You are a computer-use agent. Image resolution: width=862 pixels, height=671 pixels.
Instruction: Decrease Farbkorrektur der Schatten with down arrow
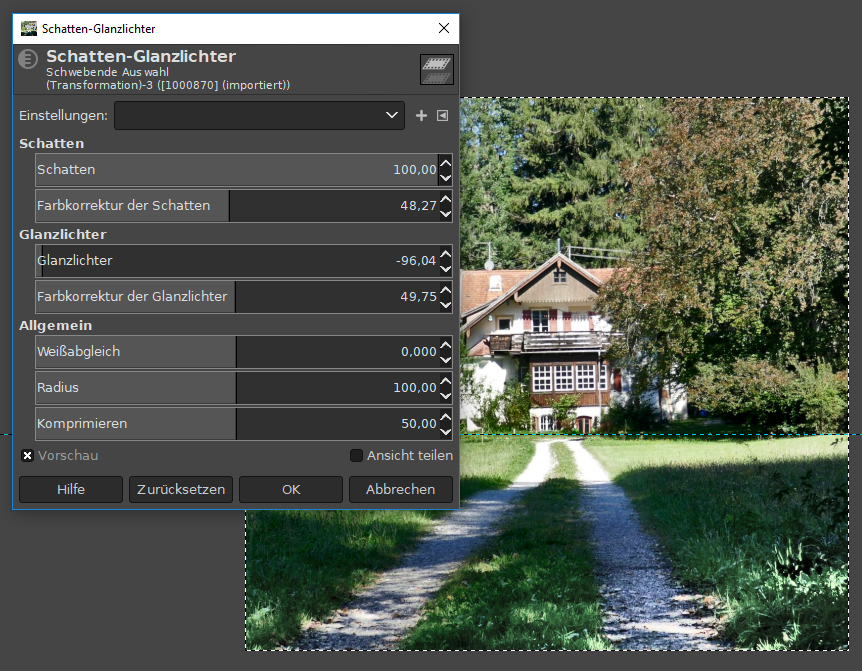[446, 213]
